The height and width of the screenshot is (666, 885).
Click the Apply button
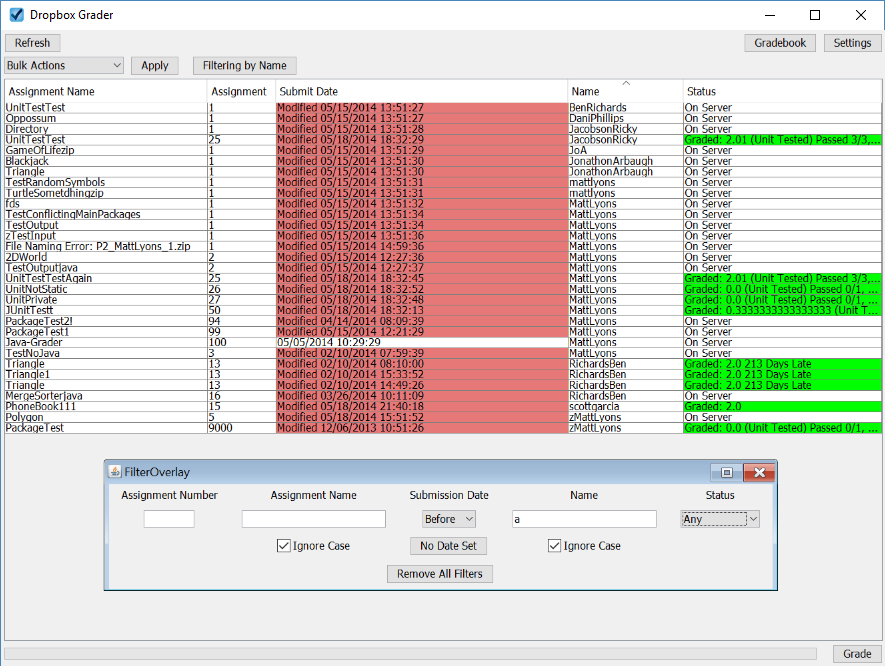click(x=155, y=65)
